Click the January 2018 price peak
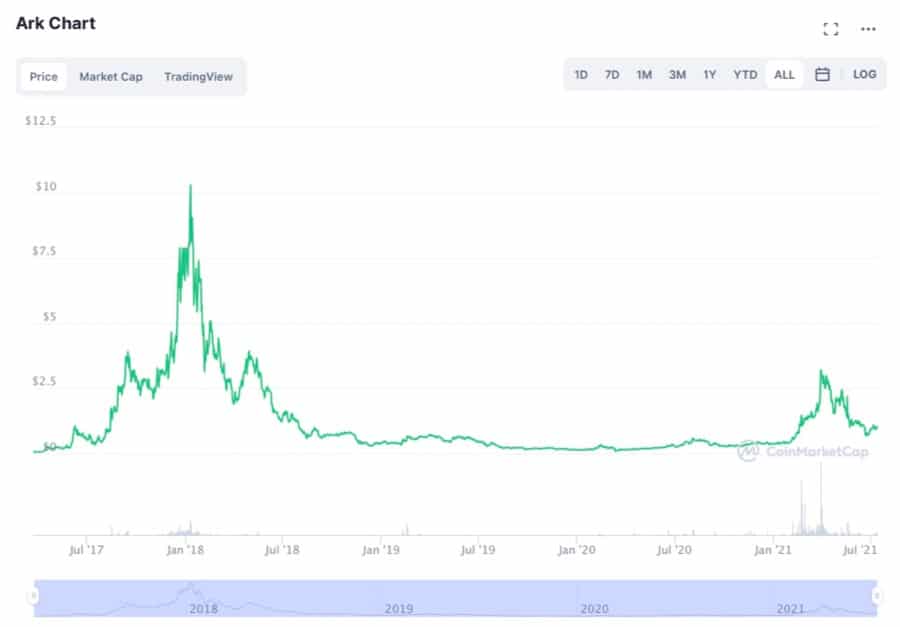Image resolution: width=900 pixels, height=627 pixels. click(x=190, y=187)
